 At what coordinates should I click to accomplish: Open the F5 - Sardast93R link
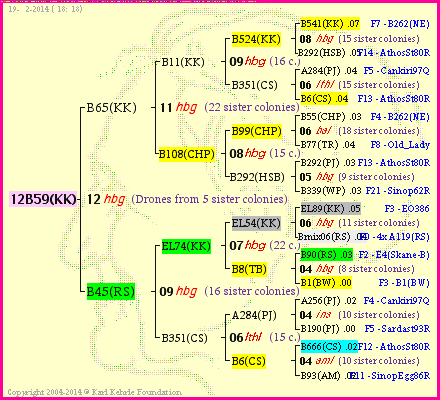(397, 329)
